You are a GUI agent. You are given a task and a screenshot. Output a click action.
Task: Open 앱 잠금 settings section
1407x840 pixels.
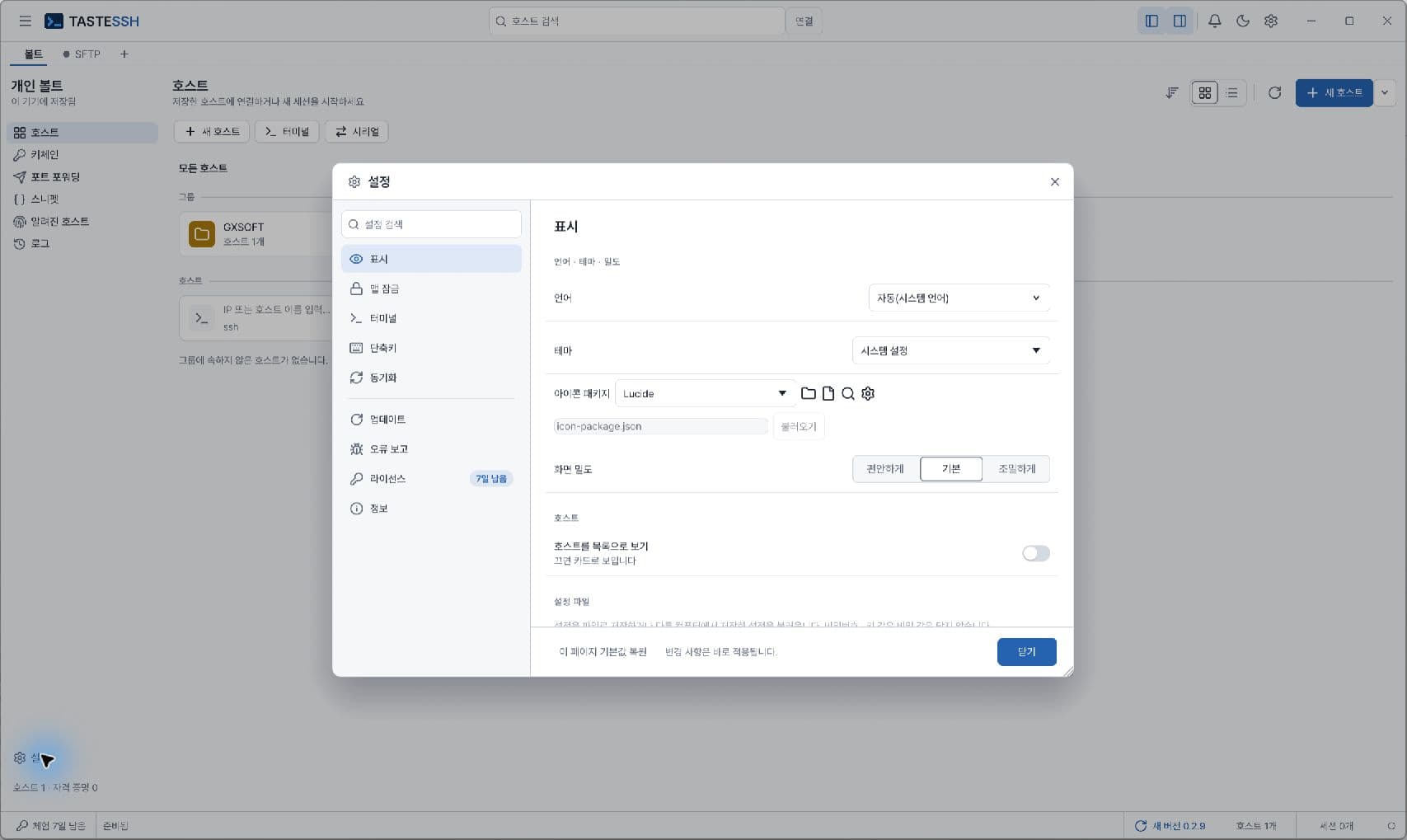pyautogui.click(x=431, y=289)
